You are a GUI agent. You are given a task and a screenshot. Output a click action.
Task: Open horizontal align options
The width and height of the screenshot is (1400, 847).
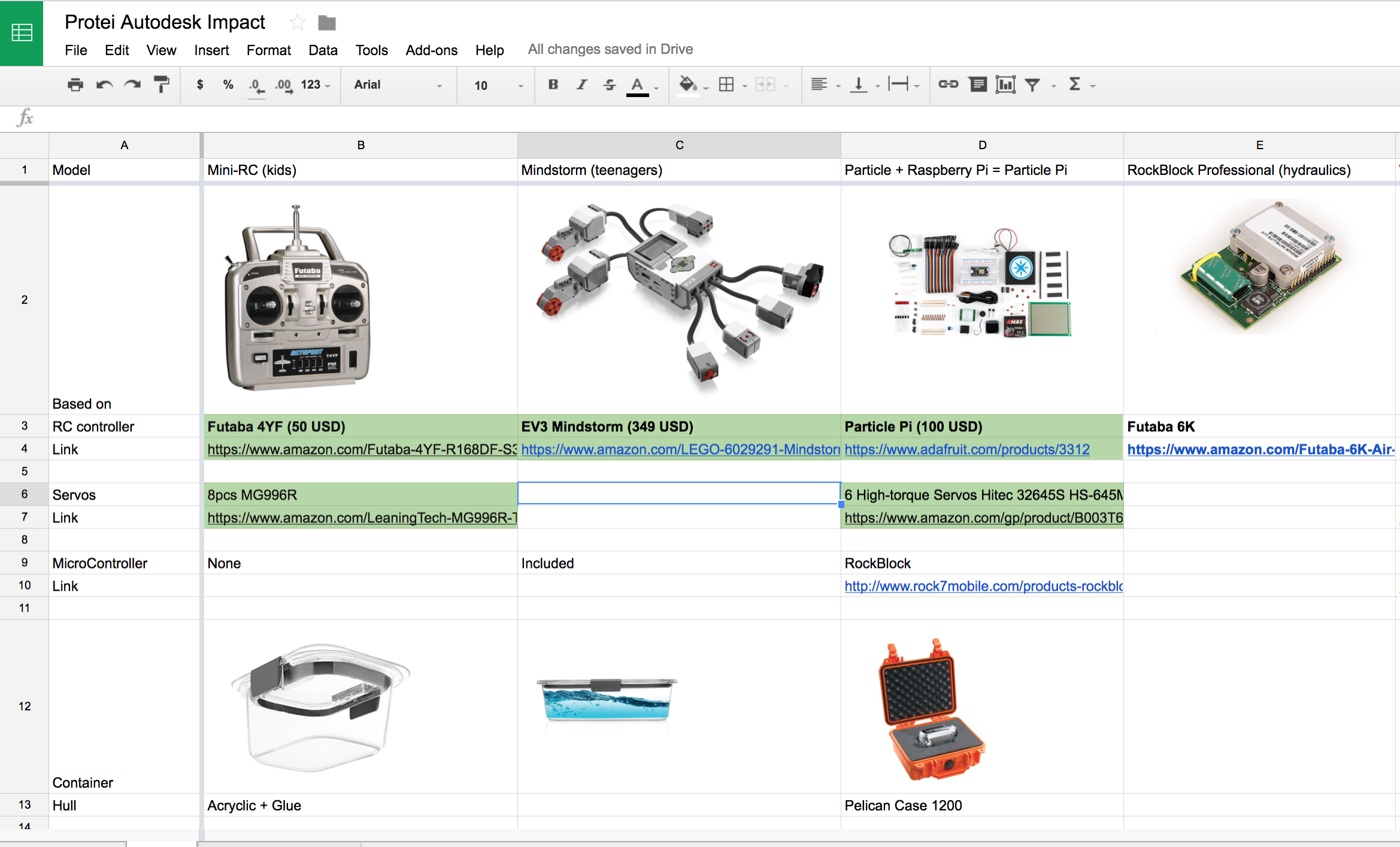pos(819,84)
